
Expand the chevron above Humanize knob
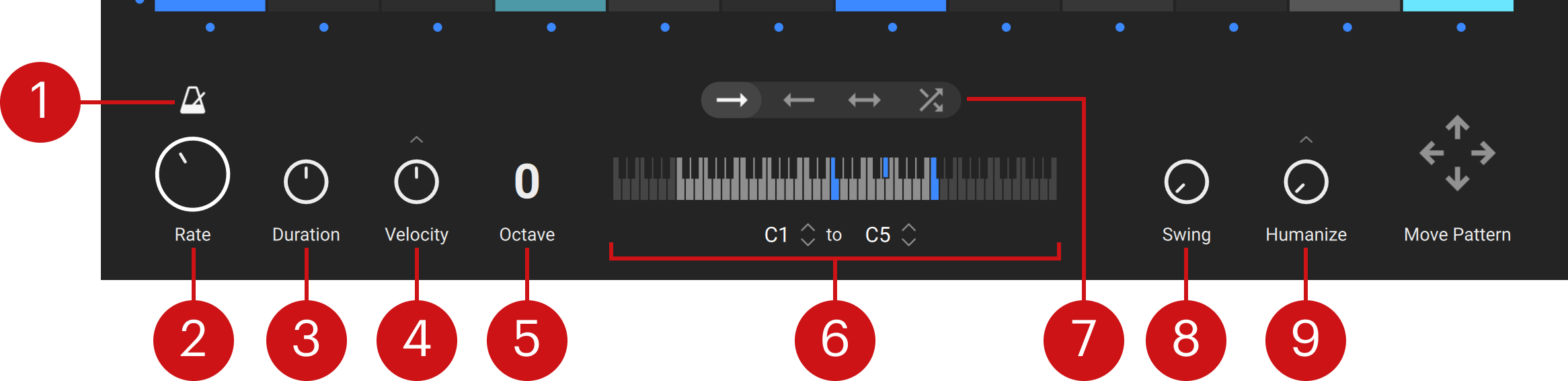point(1306,140)
